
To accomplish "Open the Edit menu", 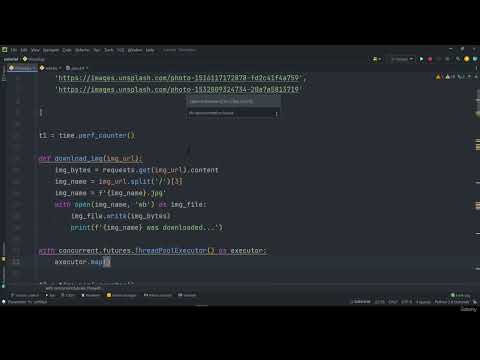I will click(x=24, y=50).
